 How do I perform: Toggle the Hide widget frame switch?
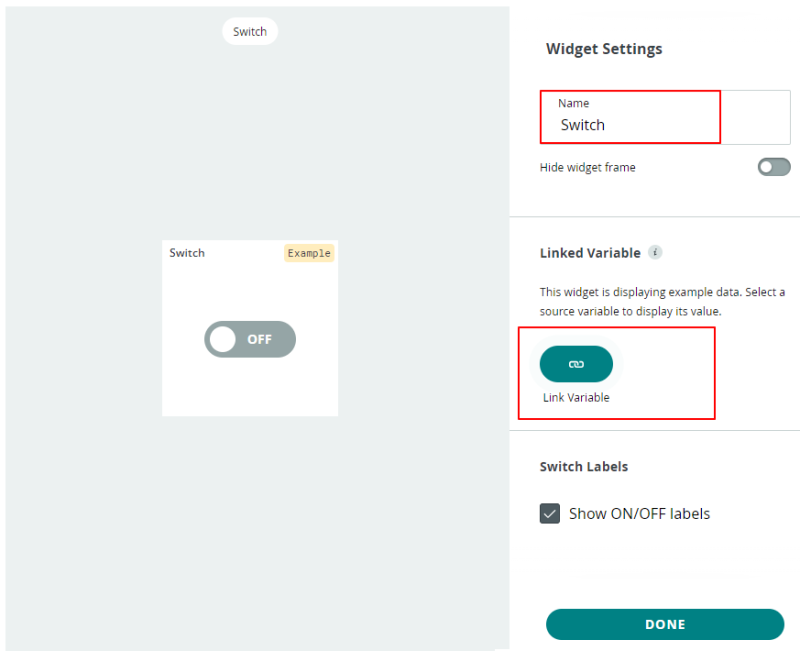773,167
